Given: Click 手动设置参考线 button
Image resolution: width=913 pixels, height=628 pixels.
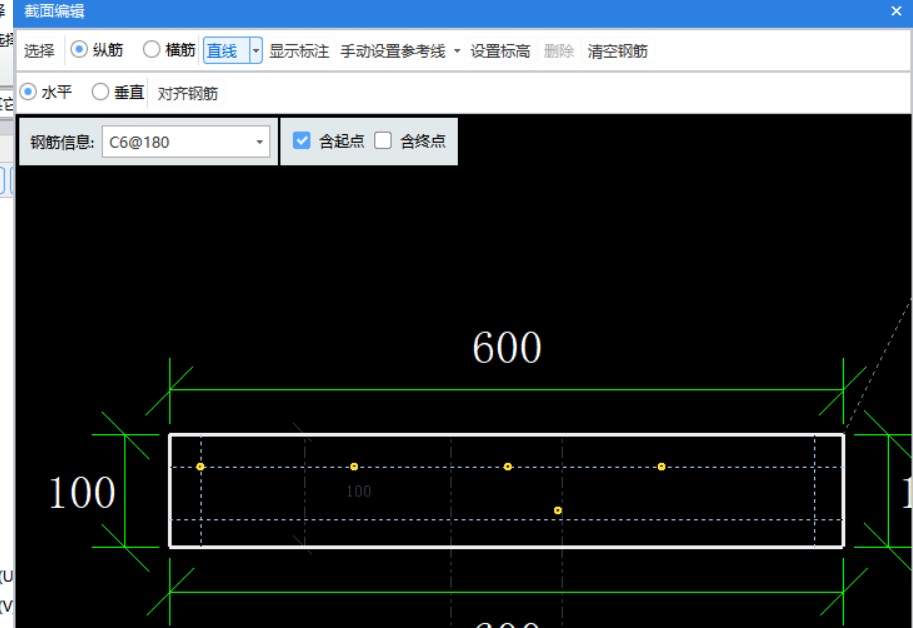Looking at the screenshot, I should coord(393,51).
